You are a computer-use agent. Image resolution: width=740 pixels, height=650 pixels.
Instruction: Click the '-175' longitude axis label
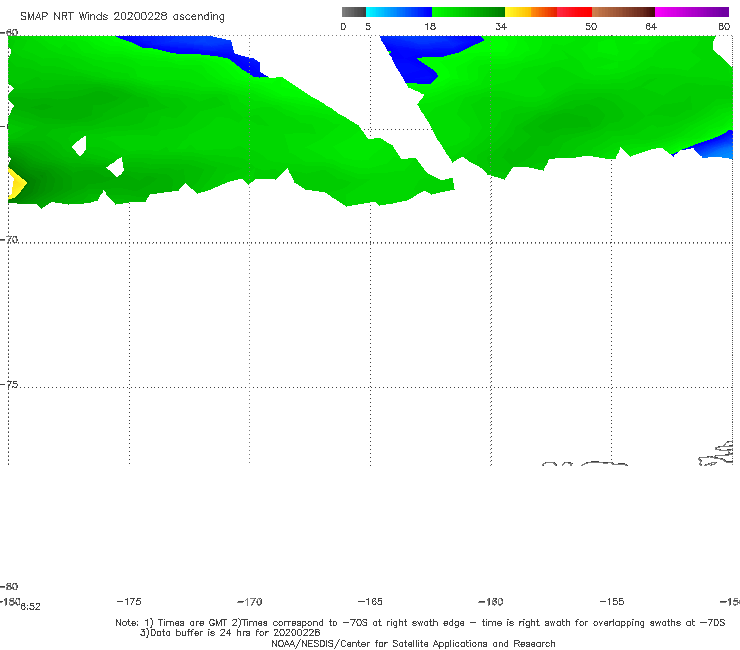(x=129, y=601)
